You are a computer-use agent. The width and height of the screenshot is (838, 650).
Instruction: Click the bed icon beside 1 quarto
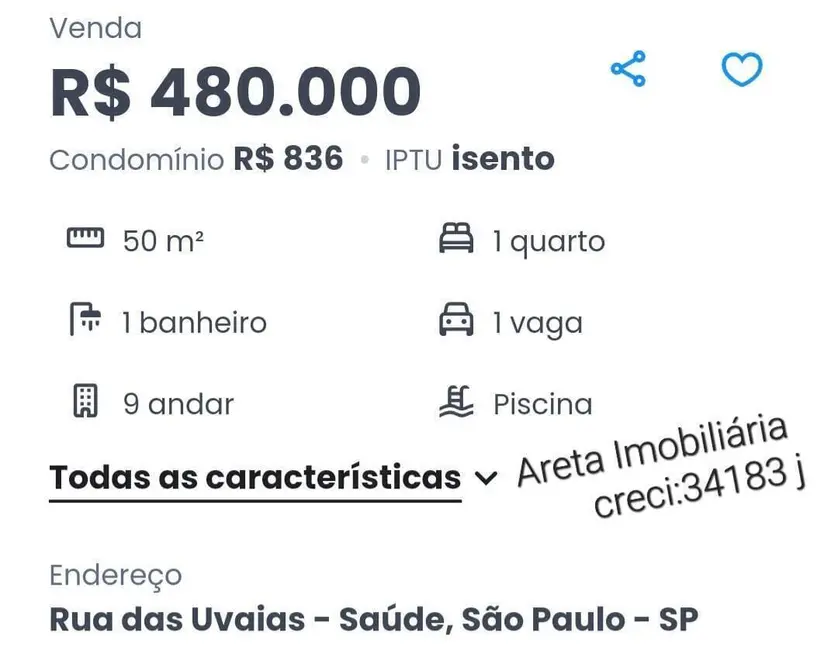coord(458,238)
